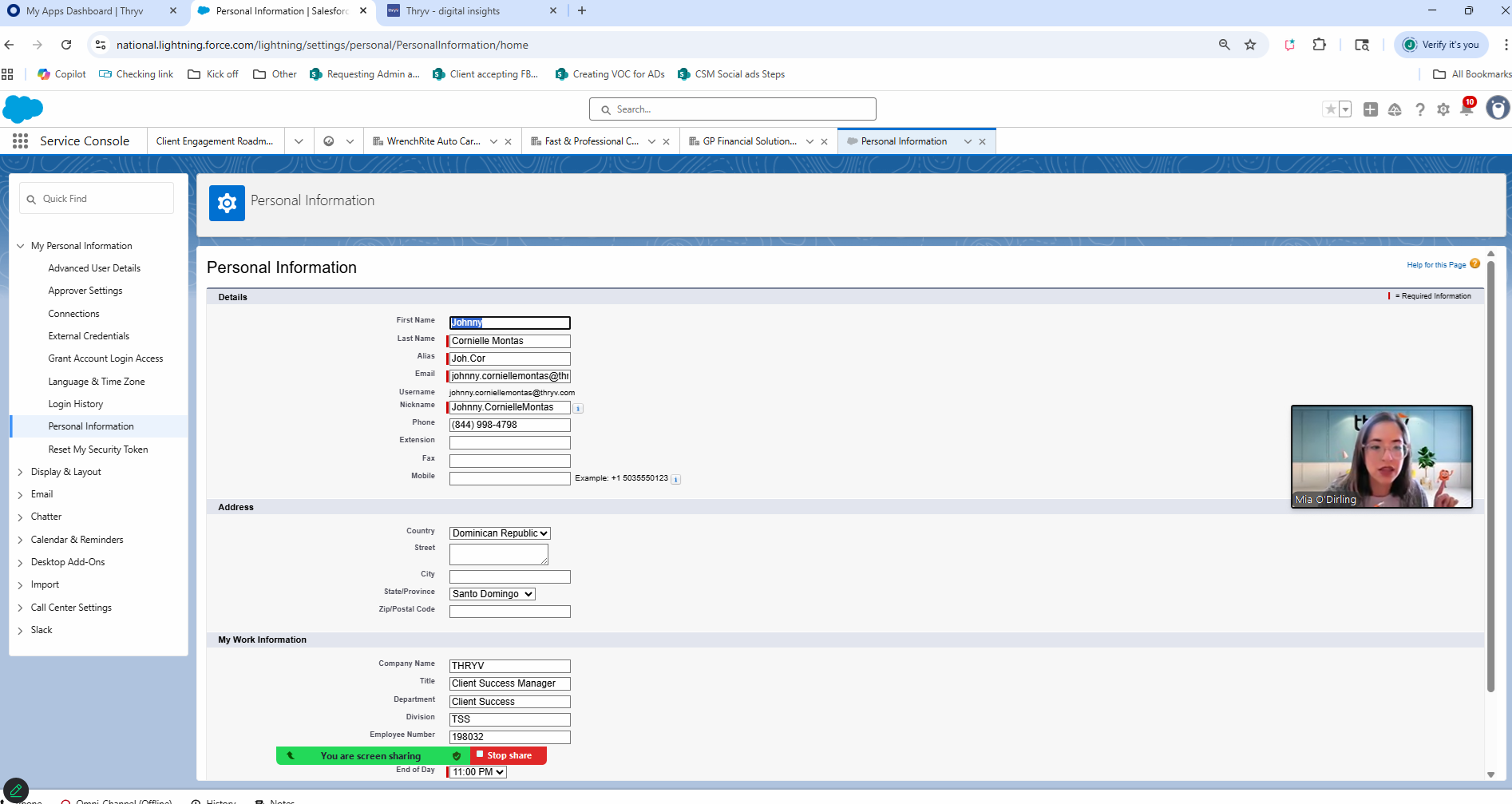This screenshot has height=804, width=1512.
Task: Click the screen sharing shield icon
Action: pyautogui.click(x=457, y=756)
